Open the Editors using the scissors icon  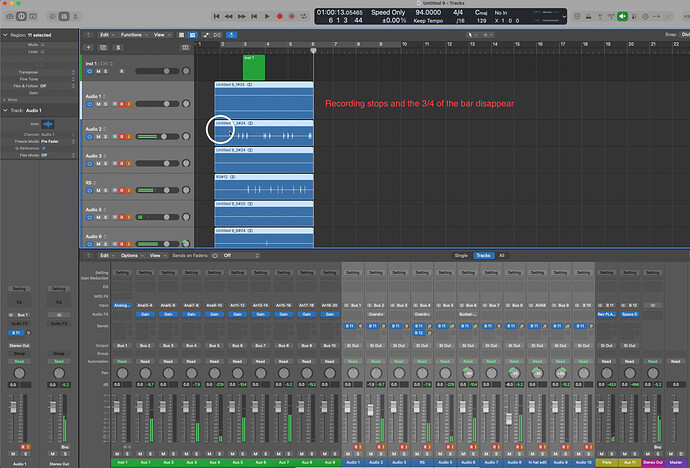(x=75, y=16)
